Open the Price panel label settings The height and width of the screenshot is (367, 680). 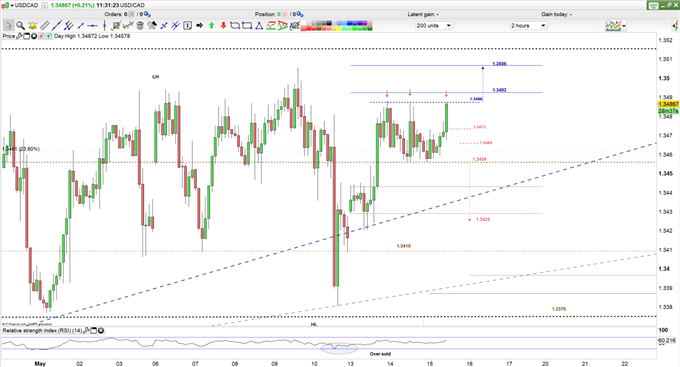point(19,36)
